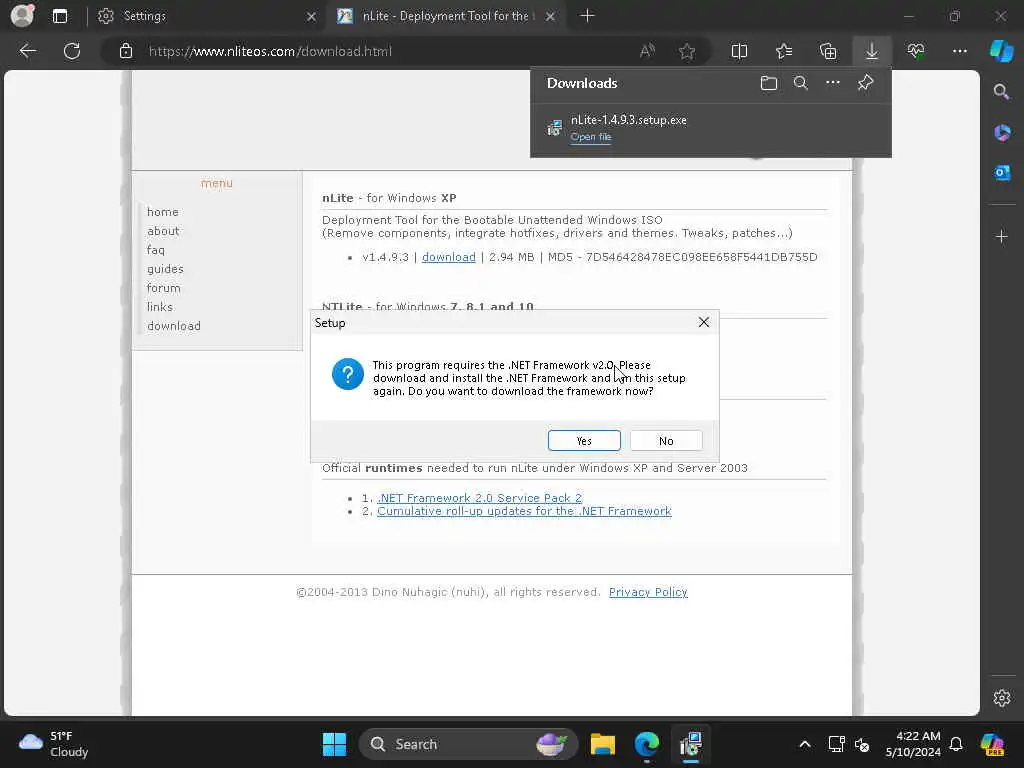Switch to the Settings tab

pyautogui.click(x=206, y=16)
